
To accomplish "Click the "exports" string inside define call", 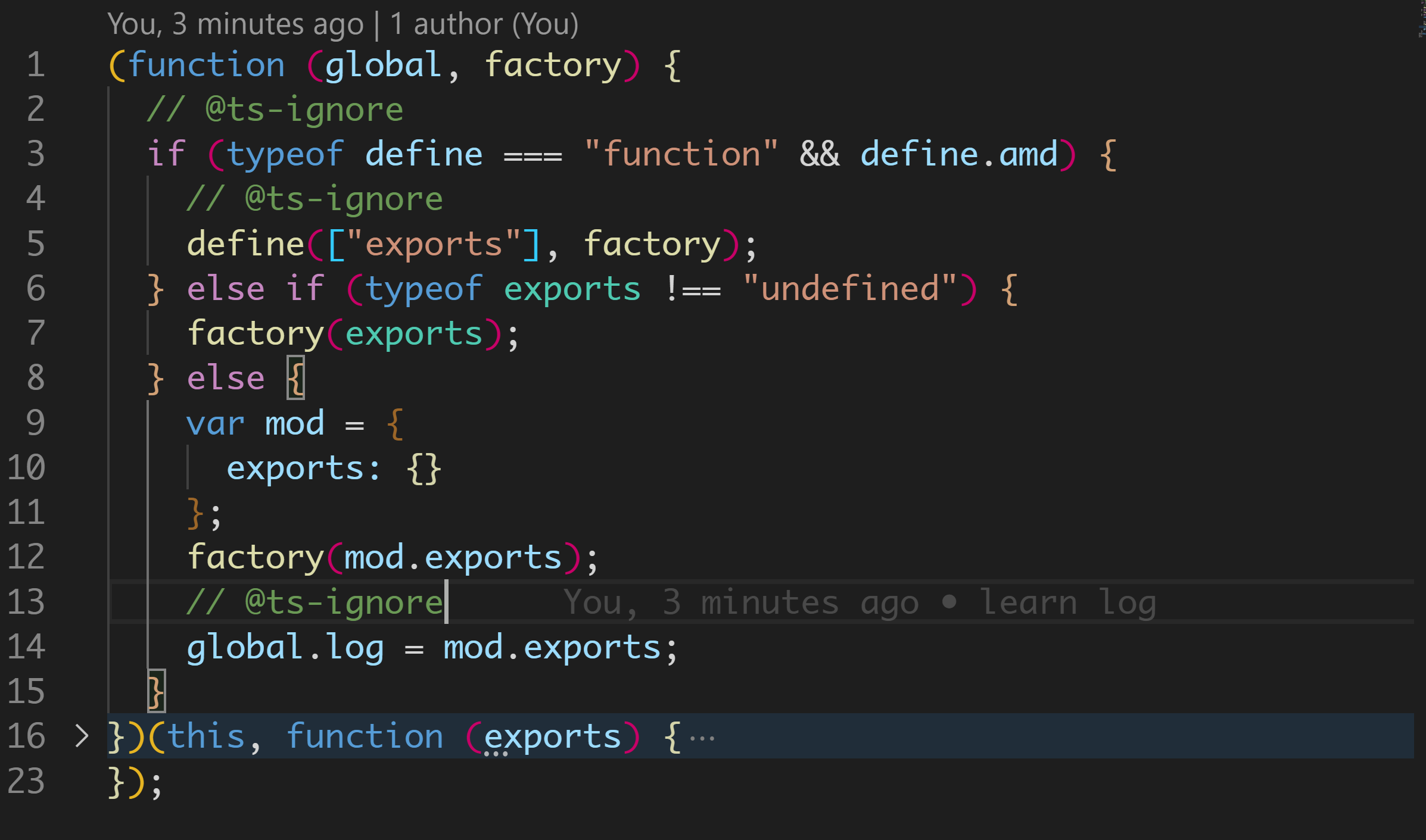I will pyautogui.click(x=434, y=244).
